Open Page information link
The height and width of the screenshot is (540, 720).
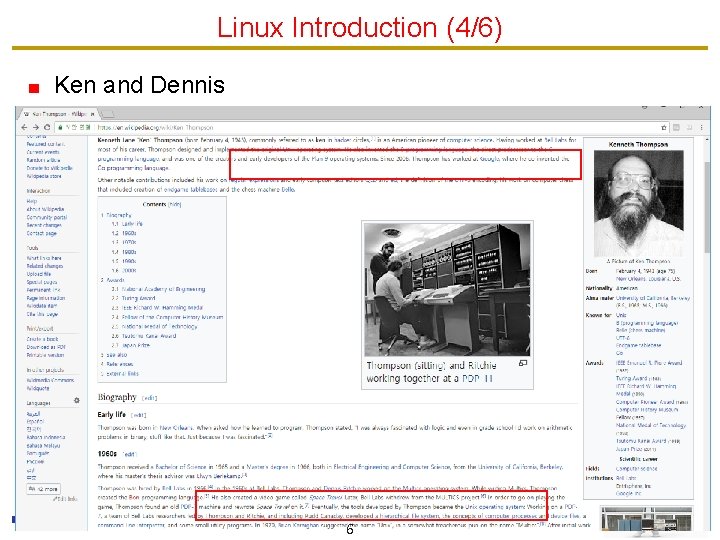(46, 298)
